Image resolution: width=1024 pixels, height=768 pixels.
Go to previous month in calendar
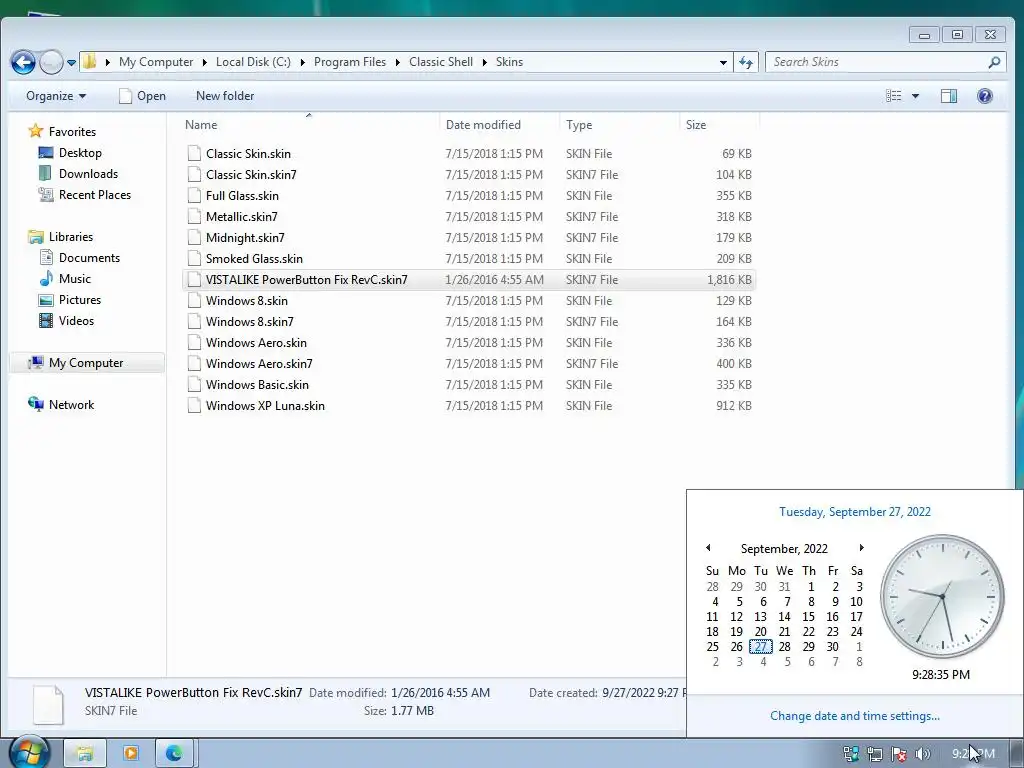(x=708, y=548)
